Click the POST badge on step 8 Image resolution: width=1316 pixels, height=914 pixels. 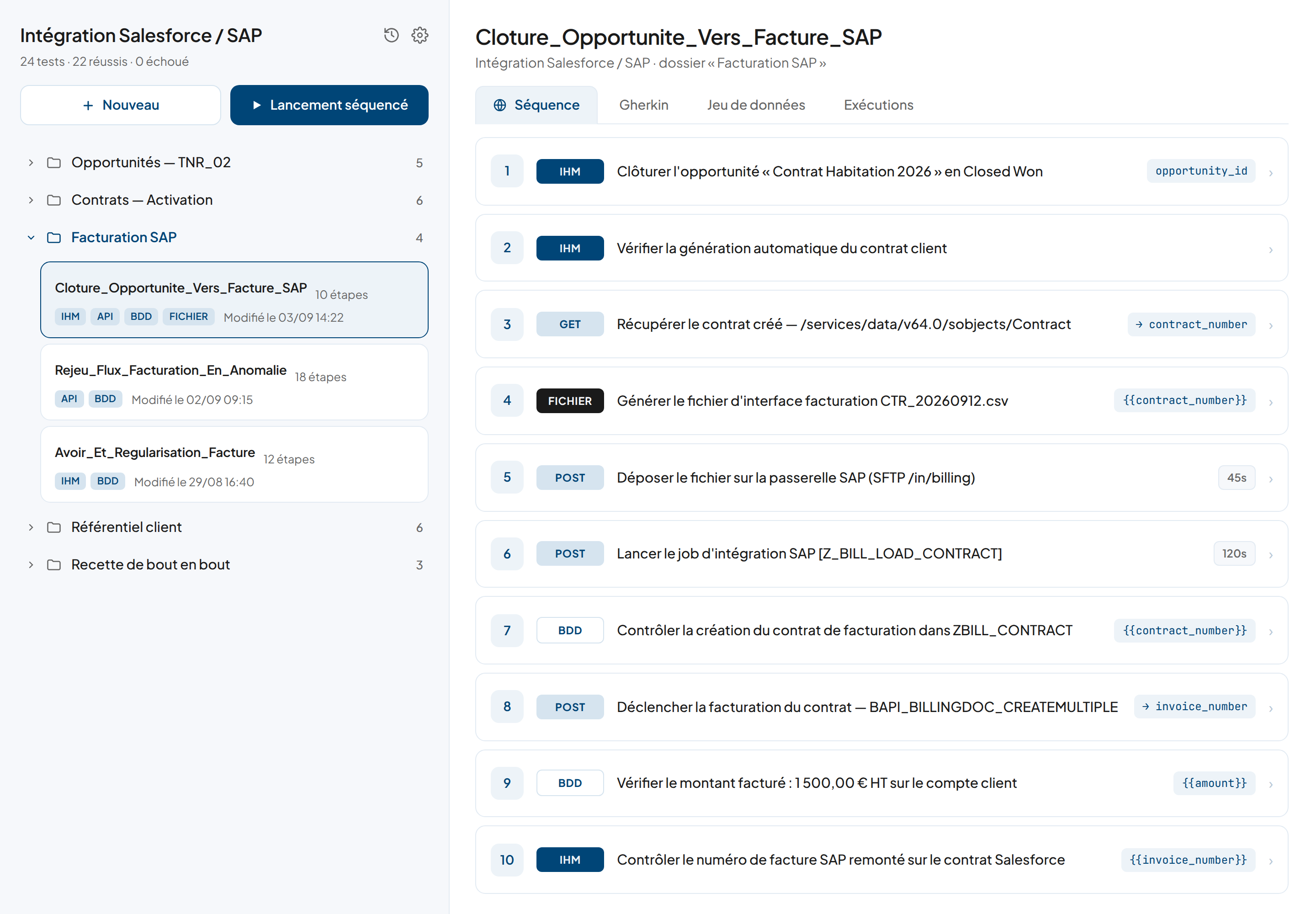[x=570, y=707]
